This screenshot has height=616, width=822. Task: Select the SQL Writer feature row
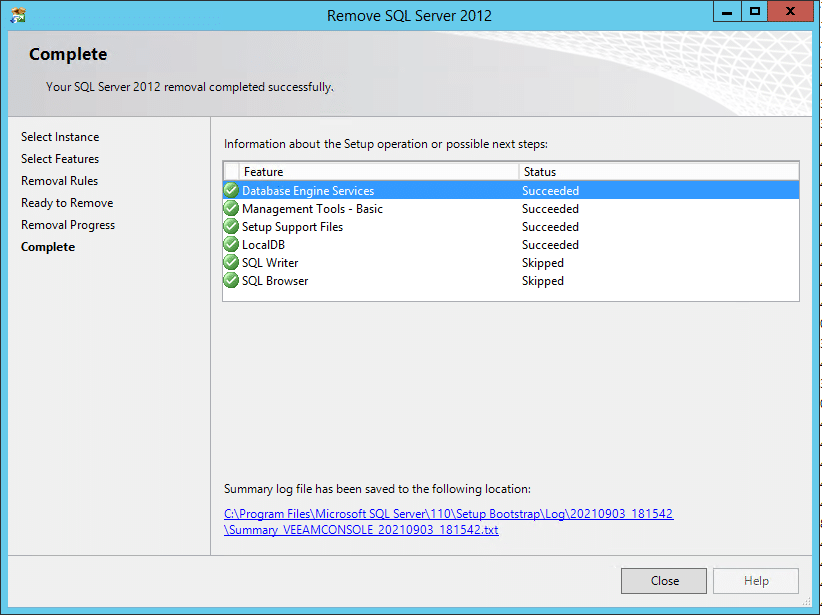[511, 262]
